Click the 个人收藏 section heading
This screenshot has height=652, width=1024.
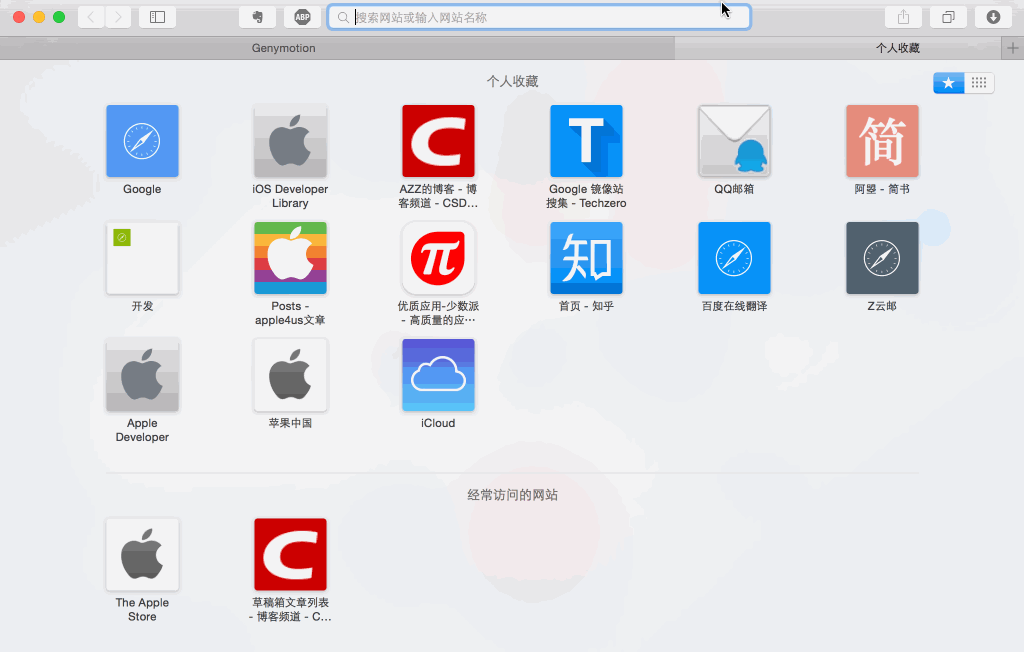pyautogui.click(x=513, y=81)
